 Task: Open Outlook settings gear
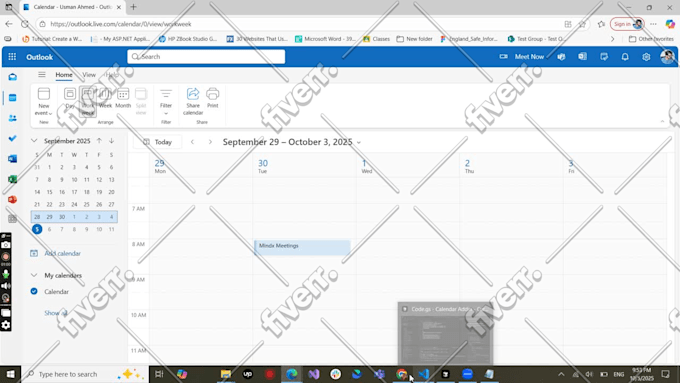[x=646, y=57]
